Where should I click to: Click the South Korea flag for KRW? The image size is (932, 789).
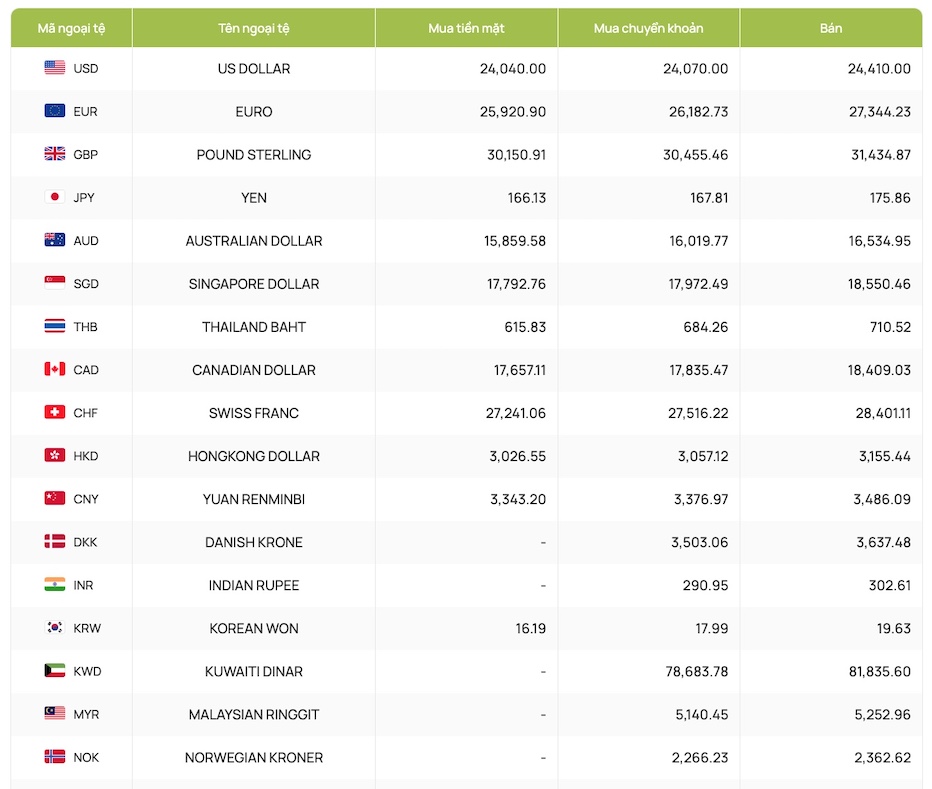(x=55, y=628)
